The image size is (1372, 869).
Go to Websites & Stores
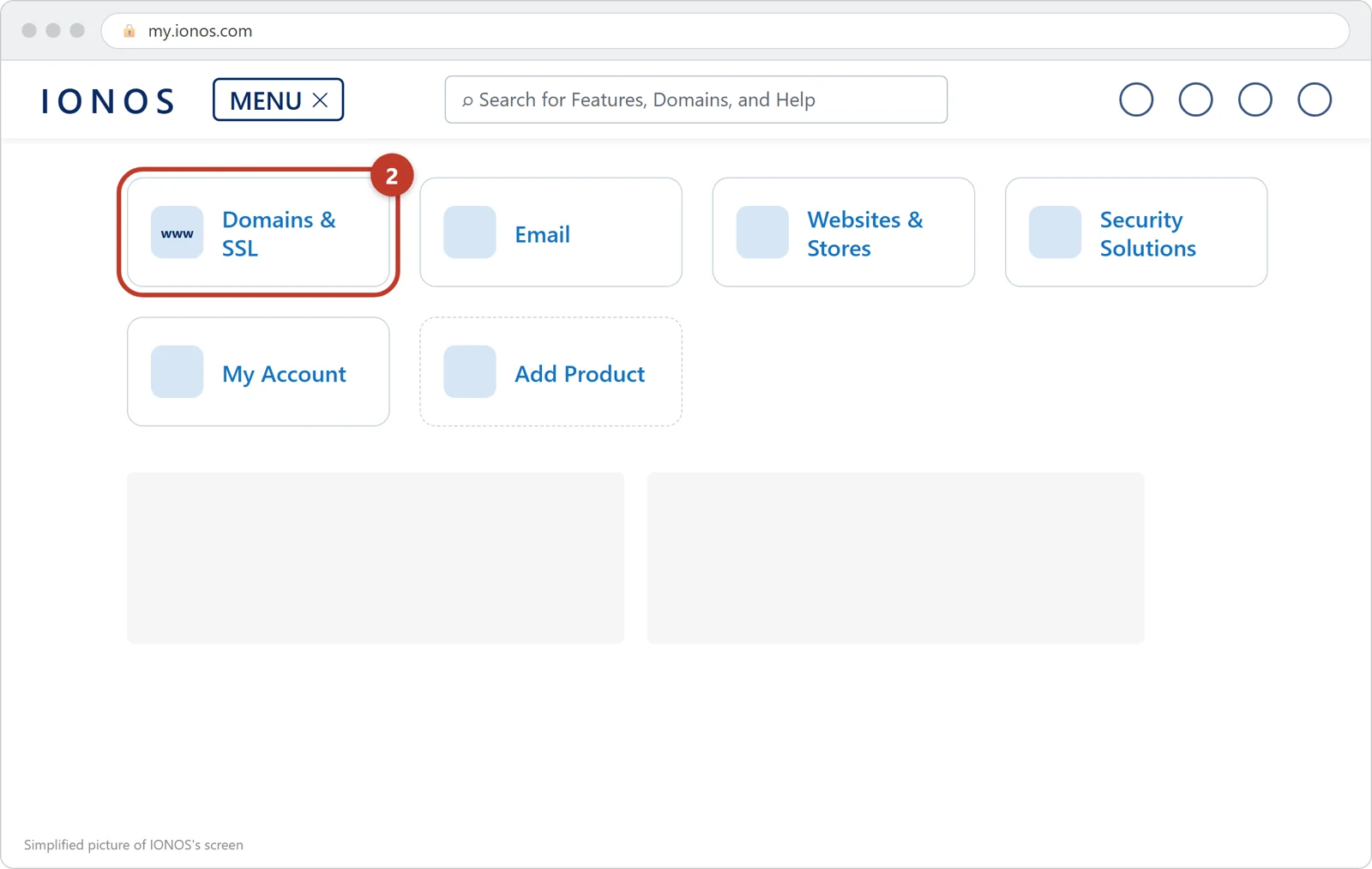click(x=843, y=232)
